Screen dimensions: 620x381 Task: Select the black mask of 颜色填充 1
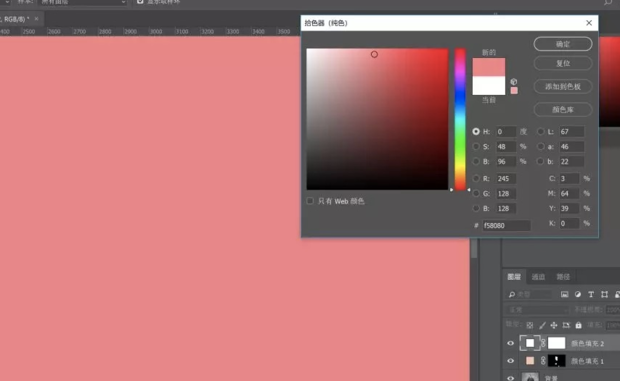coord(556,360)
